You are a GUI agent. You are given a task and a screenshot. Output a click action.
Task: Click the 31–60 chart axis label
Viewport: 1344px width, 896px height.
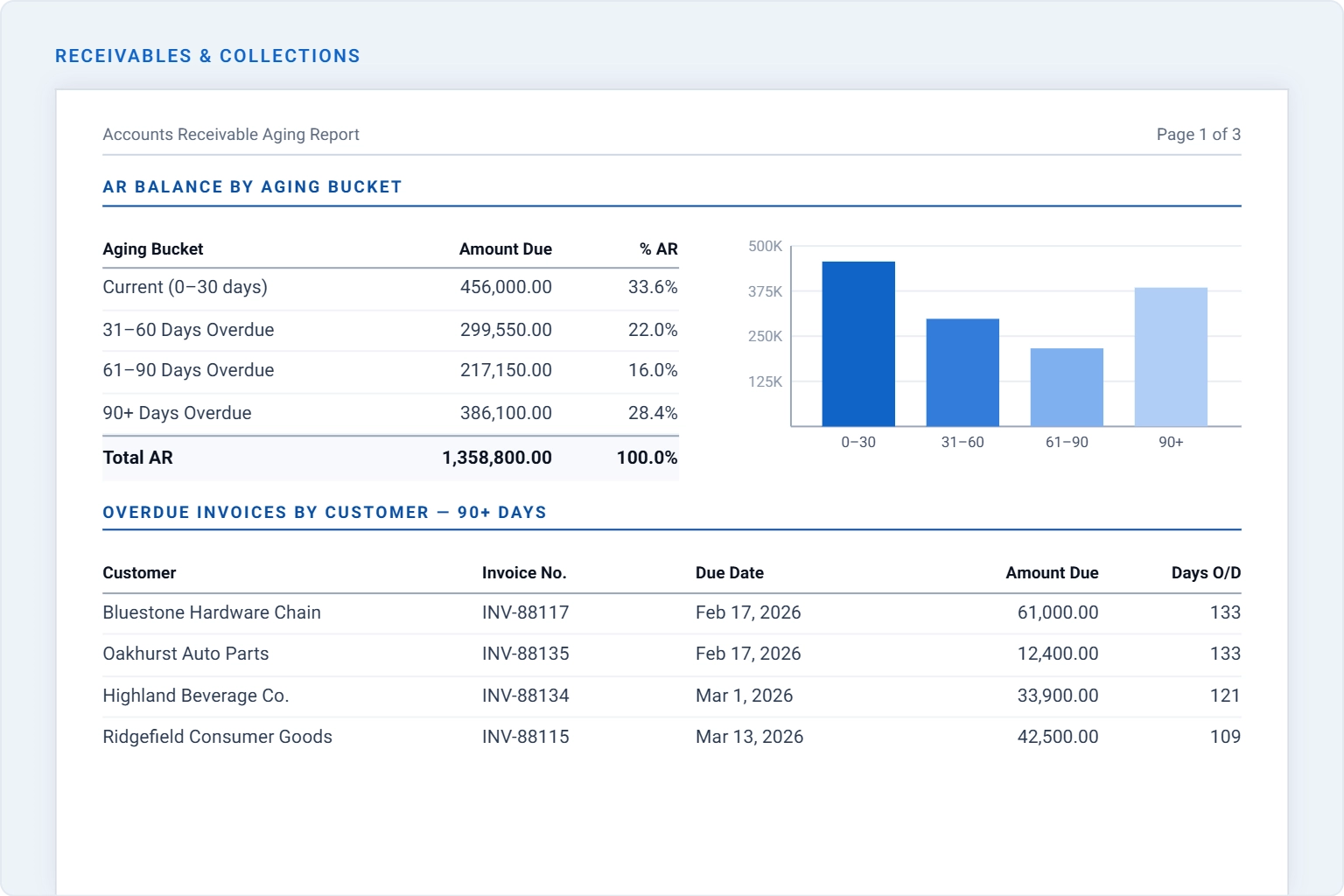(962, 443)
